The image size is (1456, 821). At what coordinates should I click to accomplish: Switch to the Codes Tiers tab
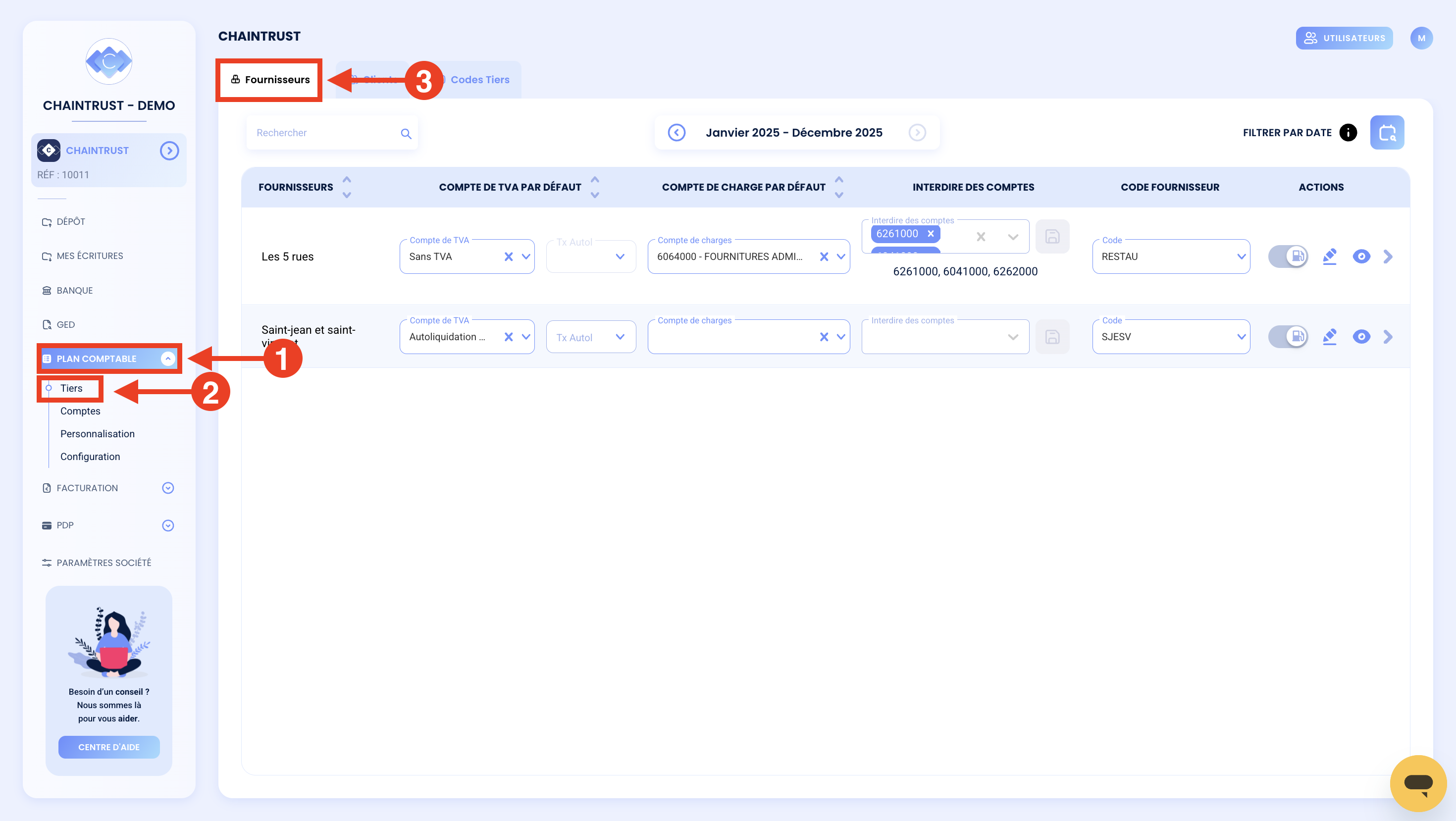(479, 80)
